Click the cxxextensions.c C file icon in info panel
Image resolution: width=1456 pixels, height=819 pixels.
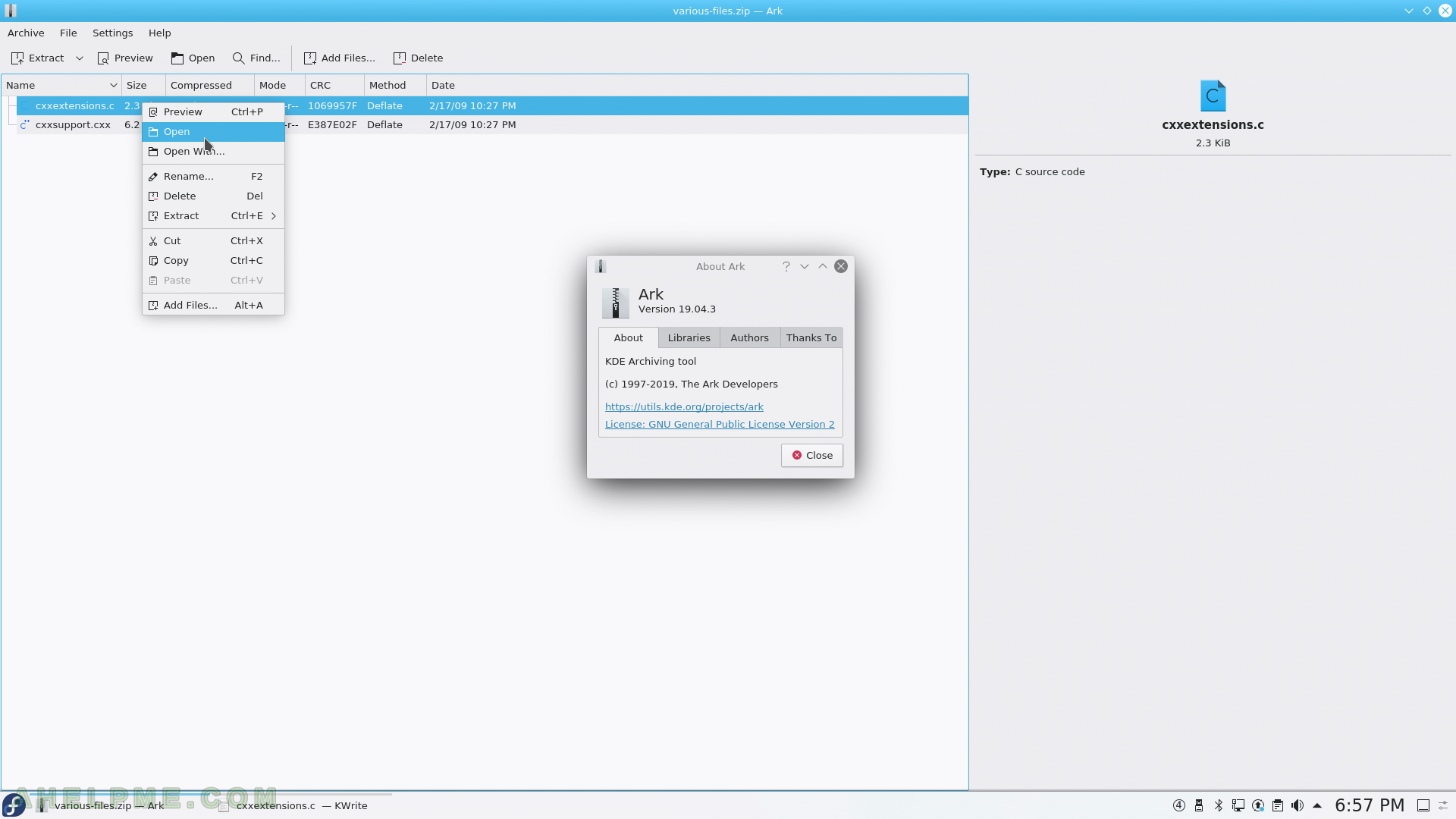click(x=1213, y=96)
